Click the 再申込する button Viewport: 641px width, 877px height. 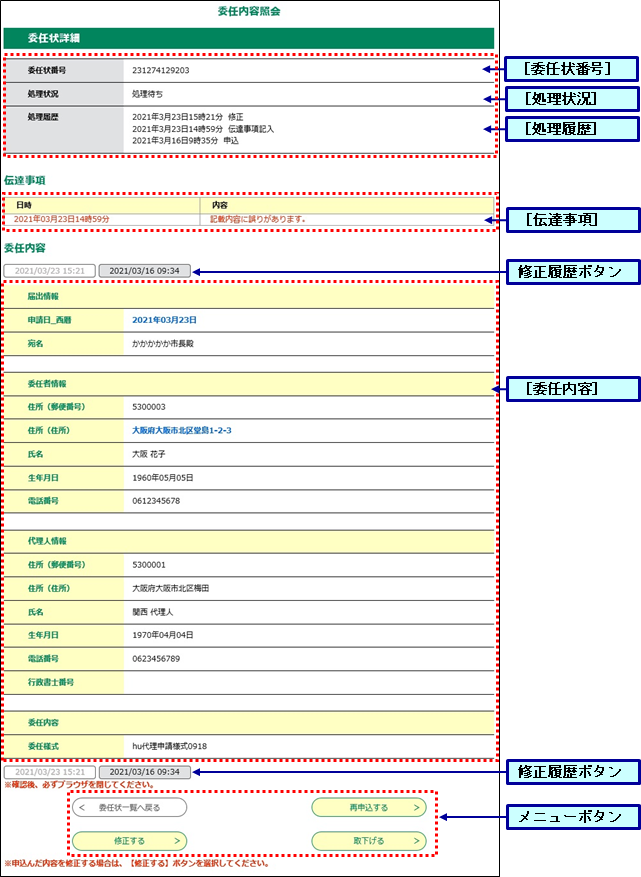tap(369, 807)
